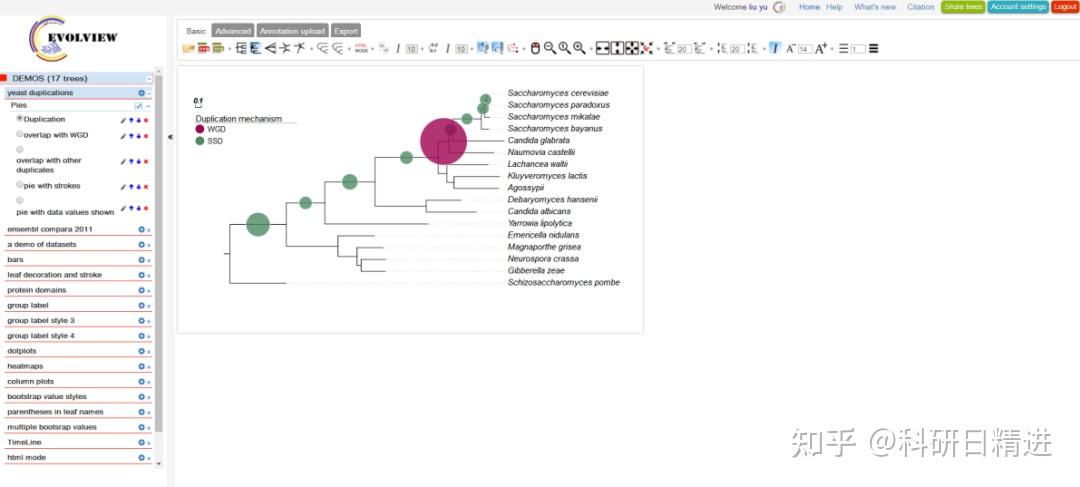The width and height of the screenshot is (1080, 487).
Task: Select the overlap with WGD radio button
Action: pos(19,134)
